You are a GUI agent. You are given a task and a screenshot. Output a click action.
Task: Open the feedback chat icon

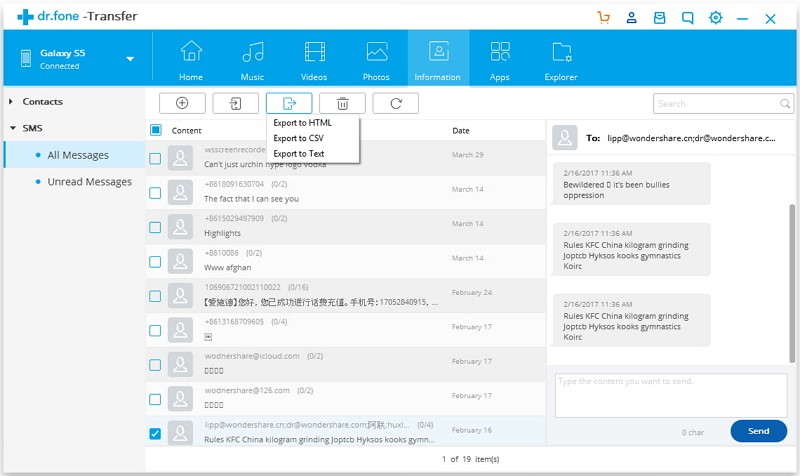pos(687,18)
